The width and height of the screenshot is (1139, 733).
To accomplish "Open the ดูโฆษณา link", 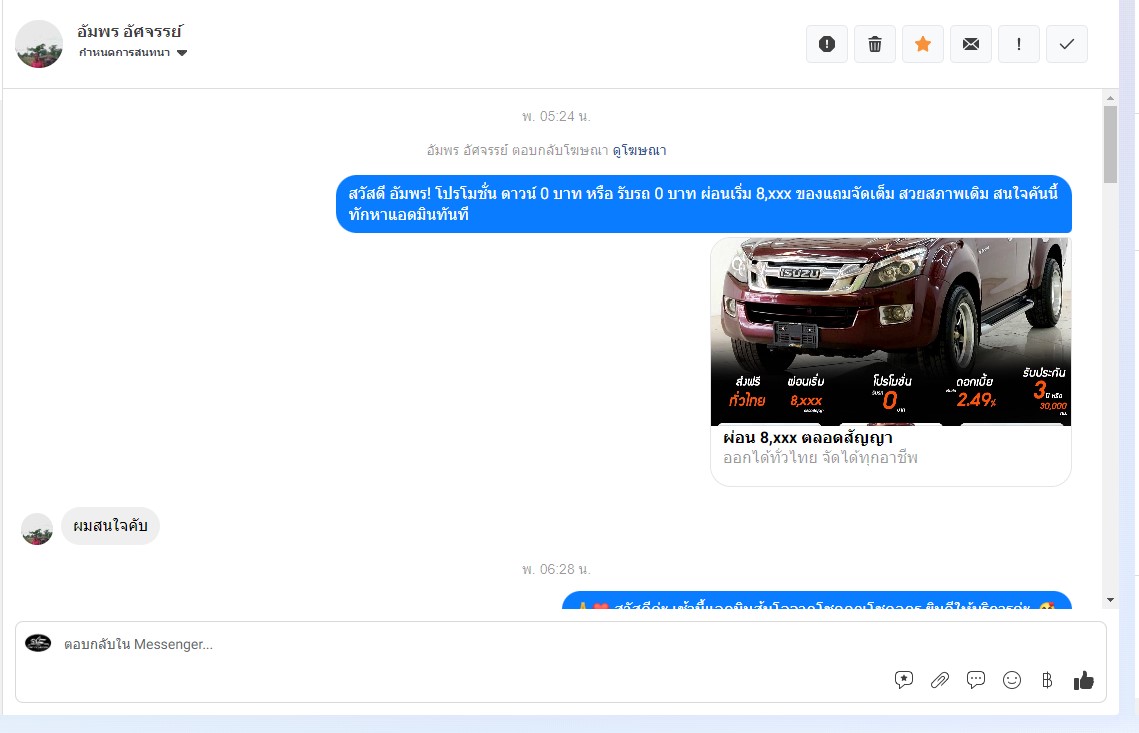I will point(639,150).
